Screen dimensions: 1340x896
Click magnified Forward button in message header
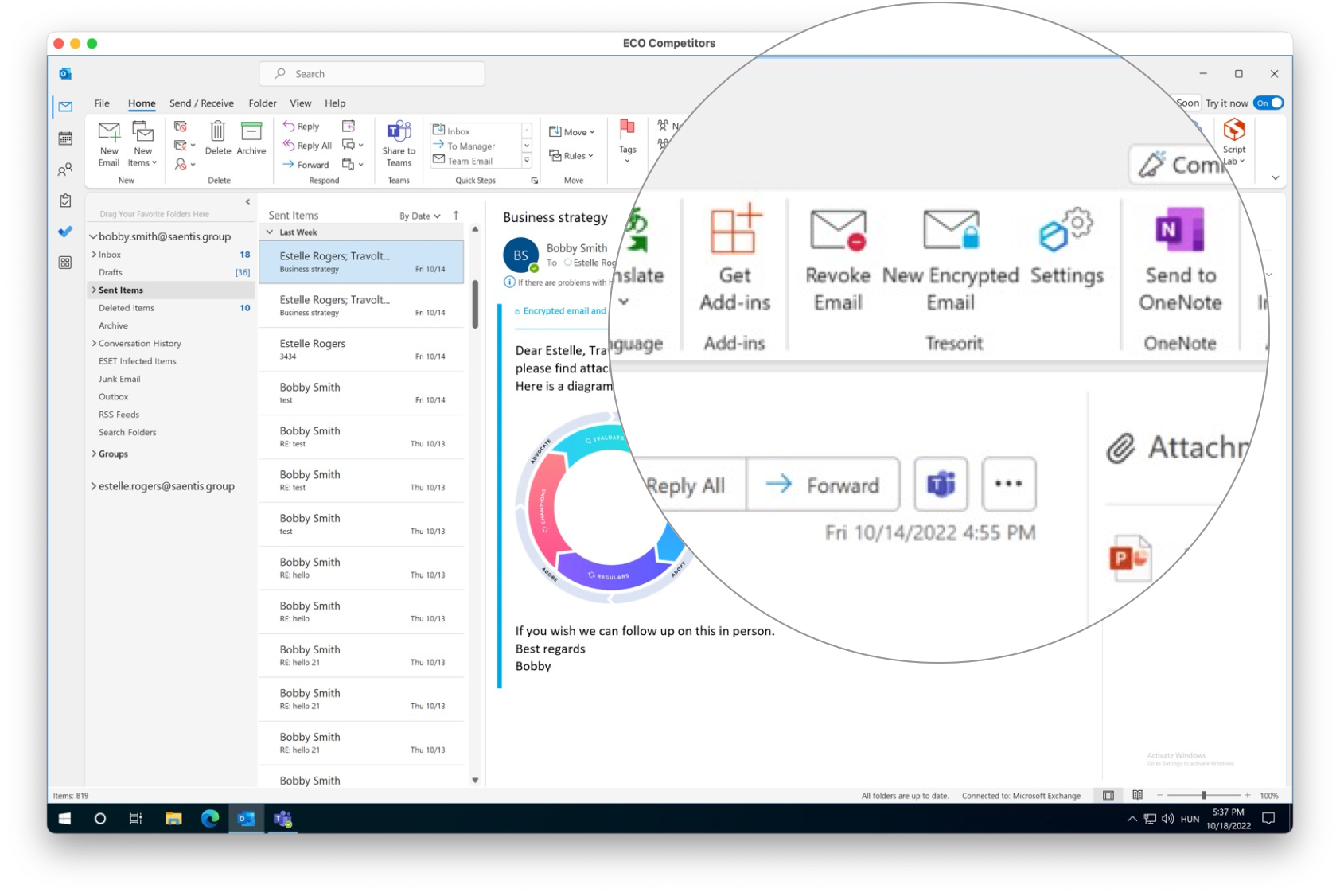click(823, 485)
